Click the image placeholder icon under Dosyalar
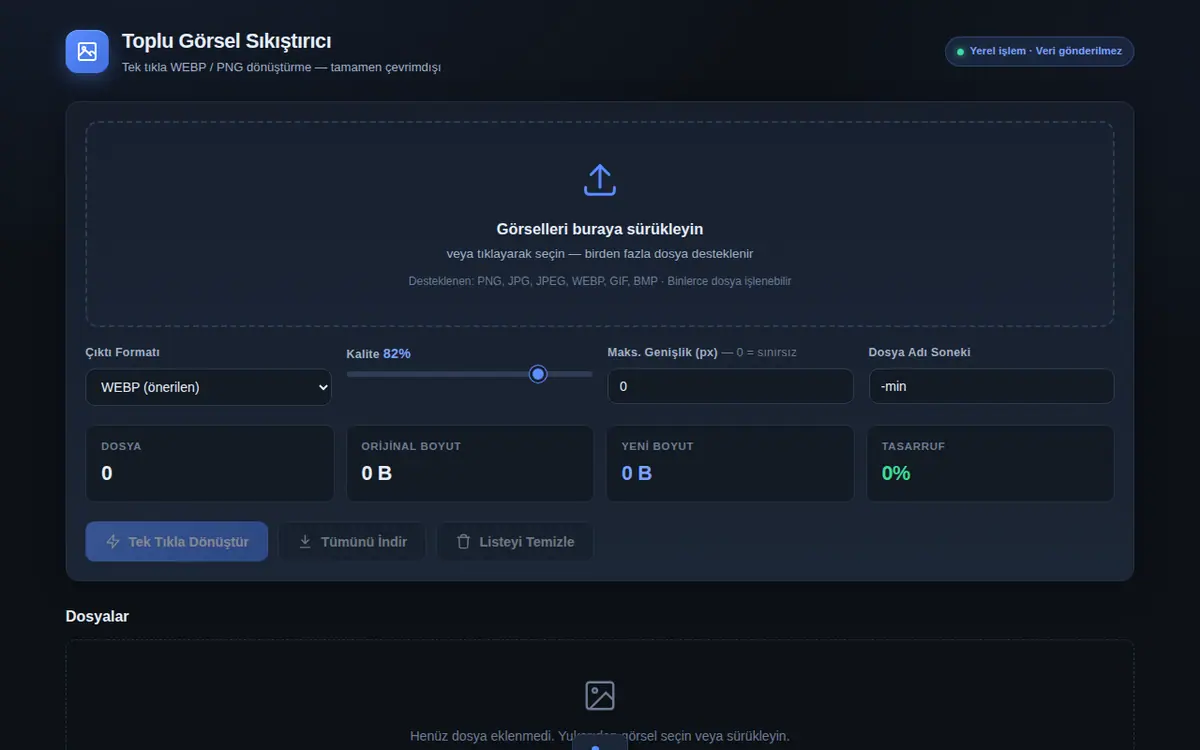Viewport: 1200px width, 750px height. point(600,696)
